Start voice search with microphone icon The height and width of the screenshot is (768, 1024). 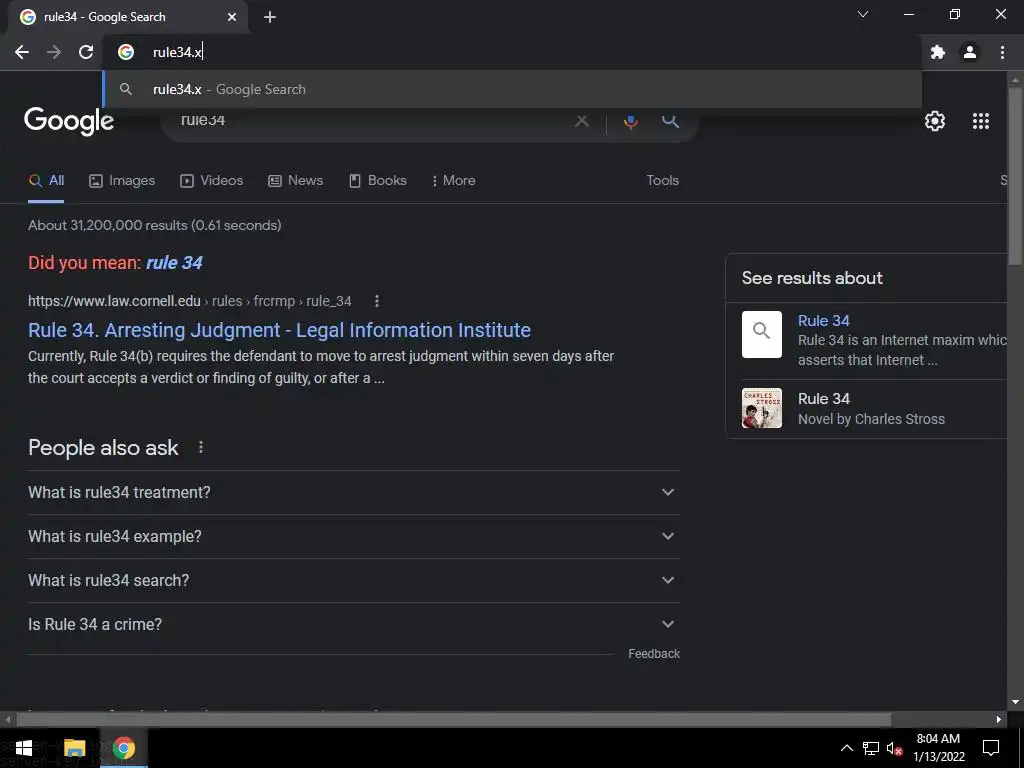[630, 121]
